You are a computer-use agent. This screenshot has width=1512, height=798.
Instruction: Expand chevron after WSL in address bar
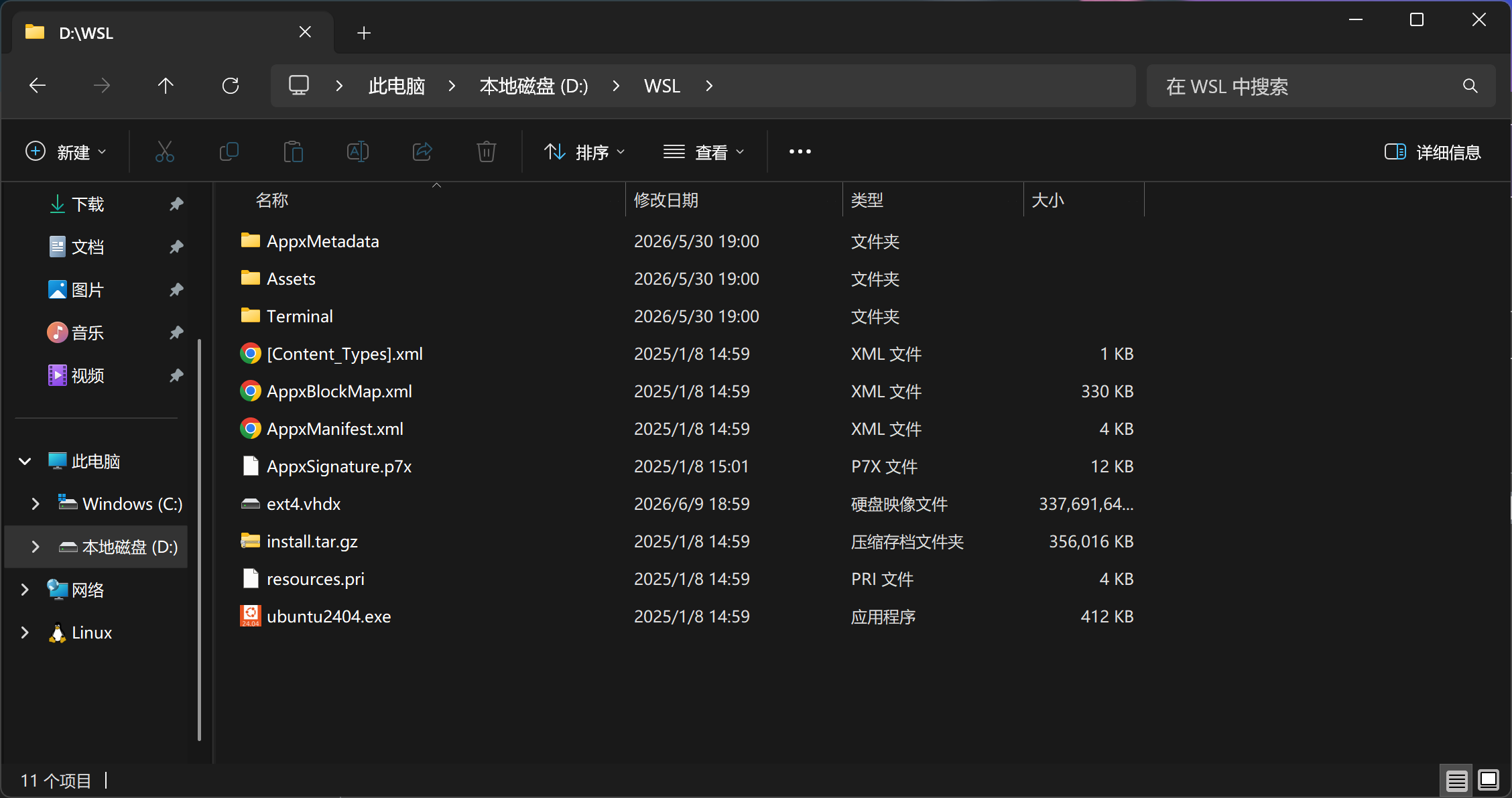tap(709, 86)
